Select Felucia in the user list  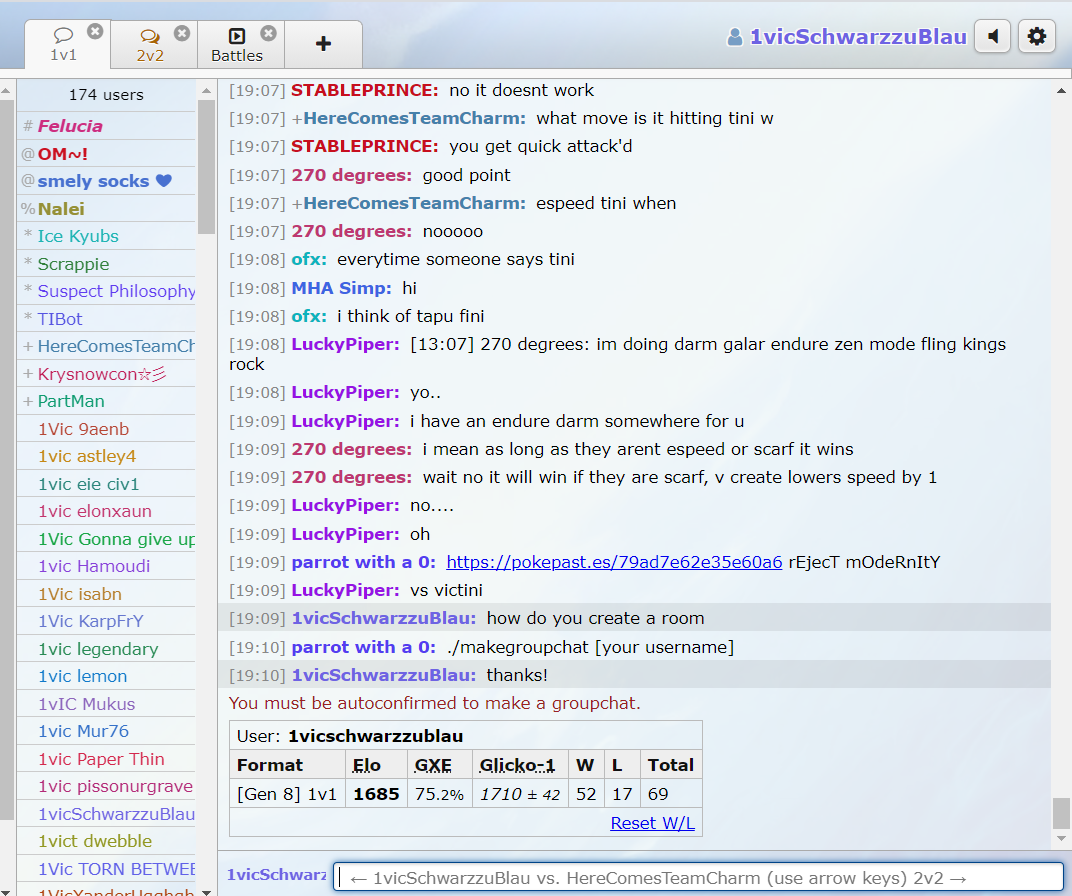[x=106, y=126]
